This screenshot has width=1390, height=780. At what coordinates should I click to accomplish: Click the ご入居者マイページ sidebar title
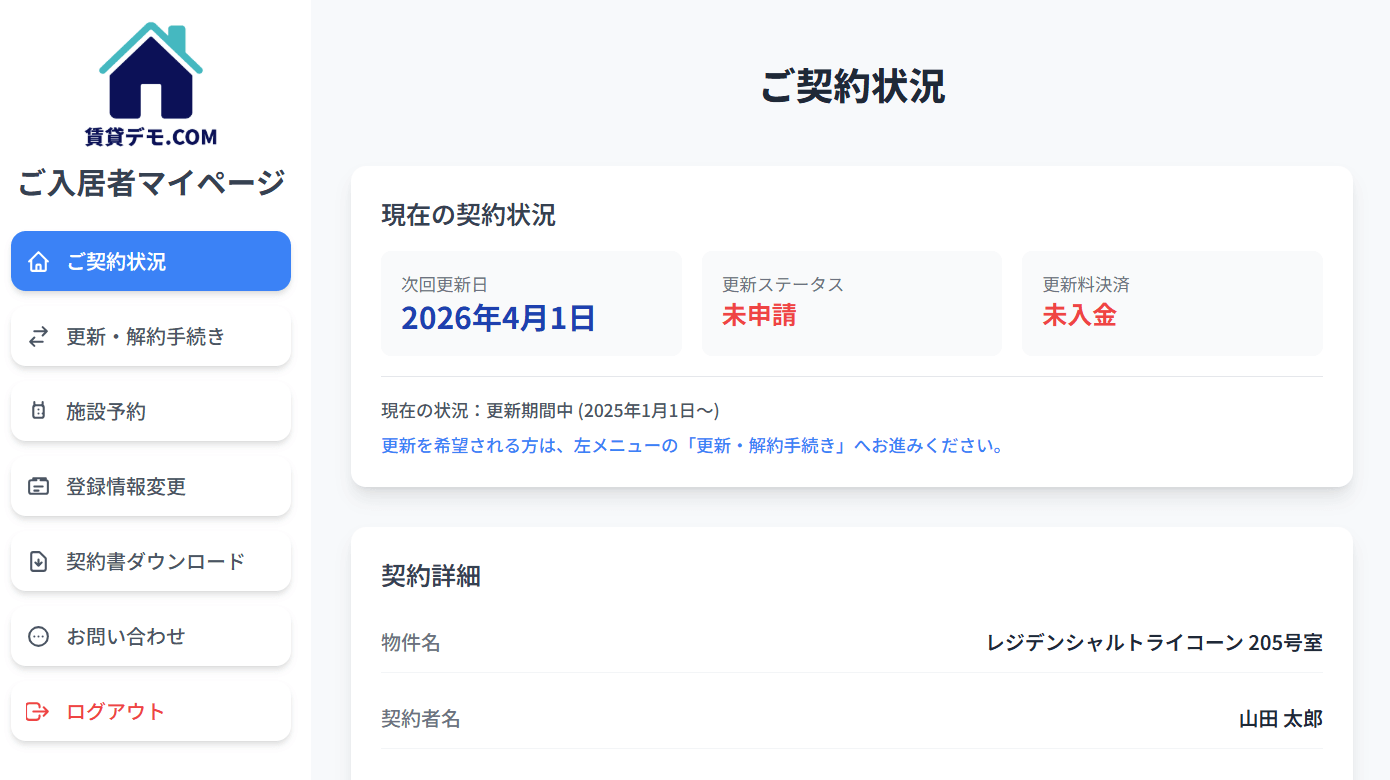pyautogui.click(x=151, y=183)
